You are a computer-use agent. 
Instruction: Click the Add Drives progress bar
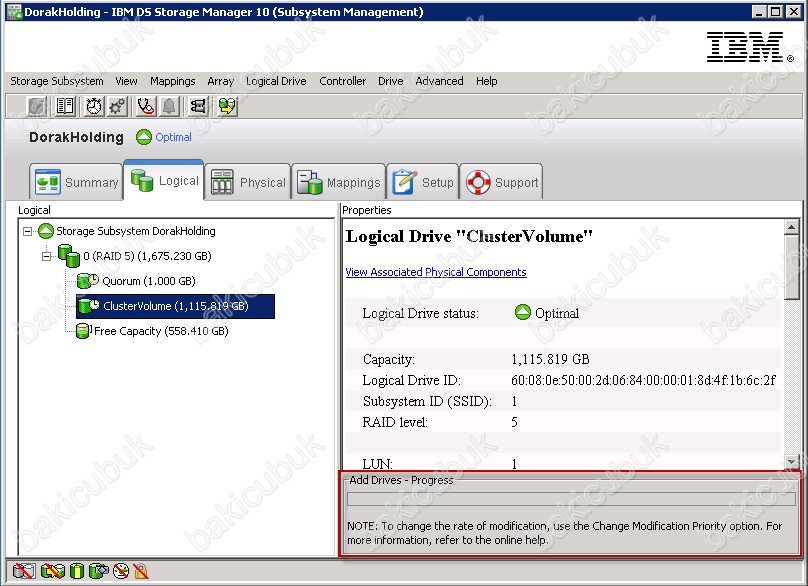click(x=571, y=499)
